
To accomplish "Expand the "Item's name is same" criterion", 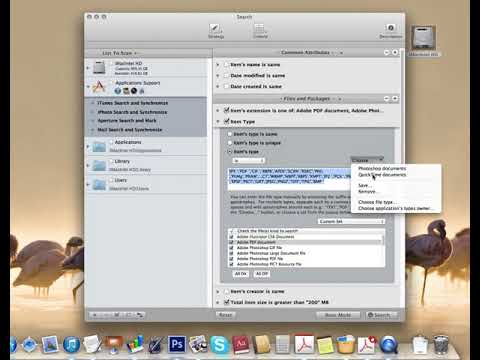I will (x=218, y=65).
